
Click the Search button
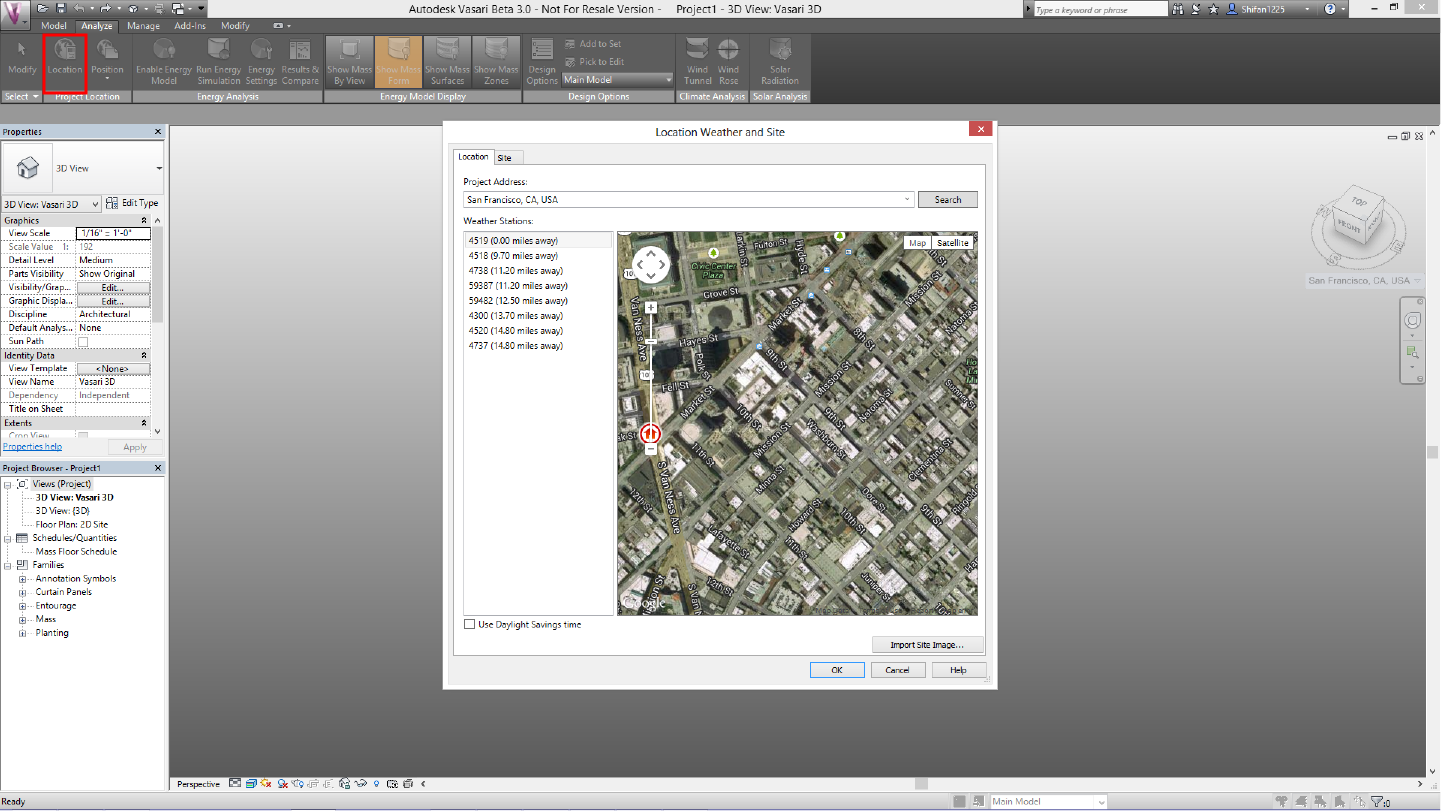[x=948, y=199]
